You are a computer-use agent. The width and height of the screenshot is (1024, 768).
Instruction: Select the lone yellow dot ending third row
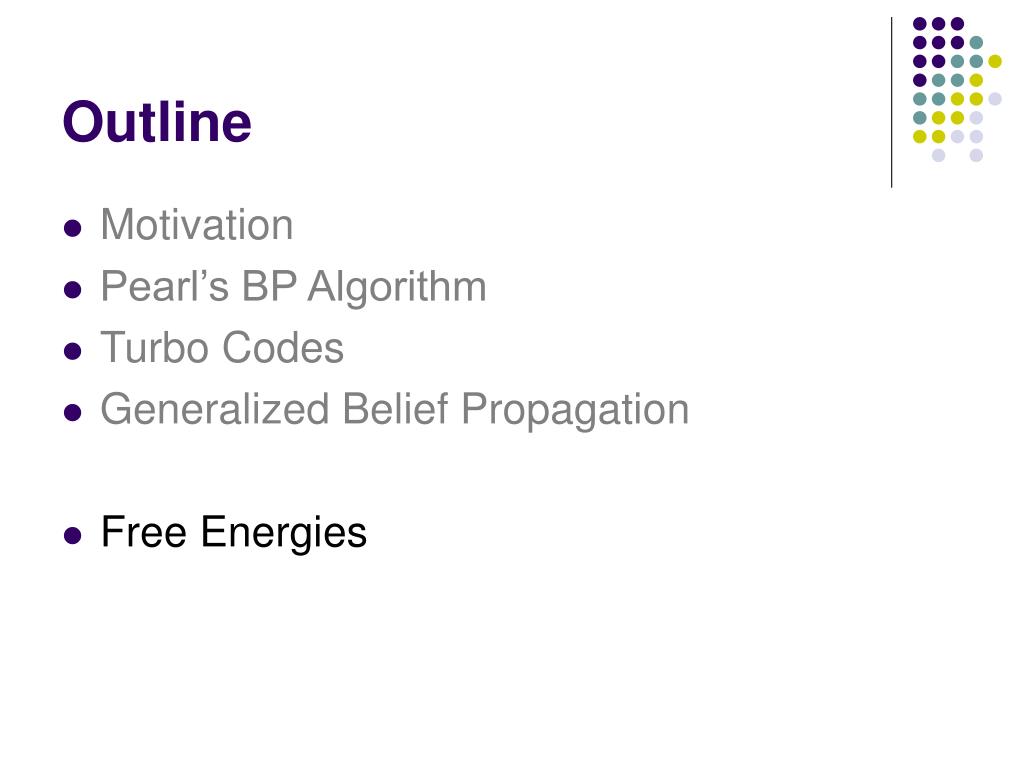pyautogui.click(x=995, y=61)
